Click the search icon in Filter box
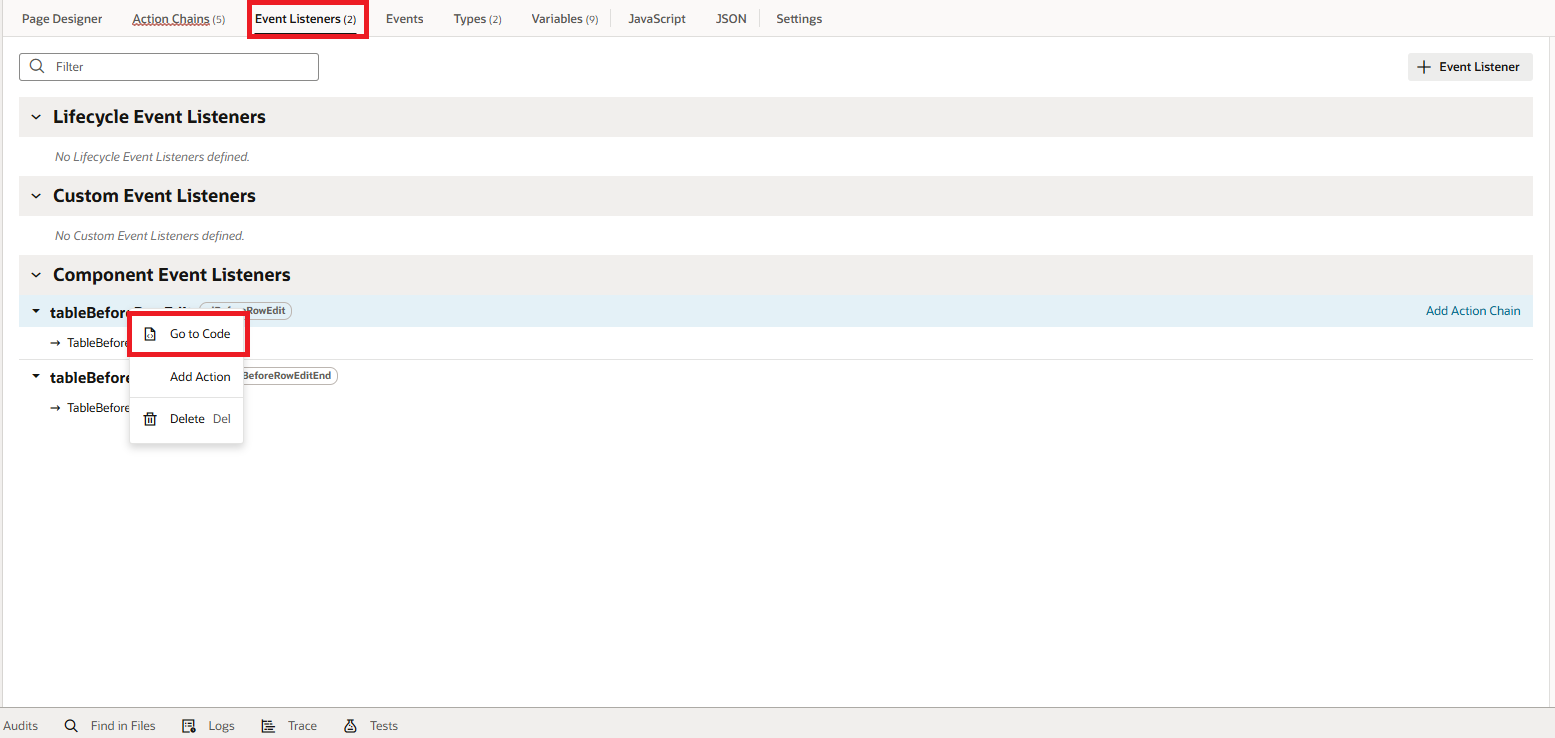 point(37,67)
